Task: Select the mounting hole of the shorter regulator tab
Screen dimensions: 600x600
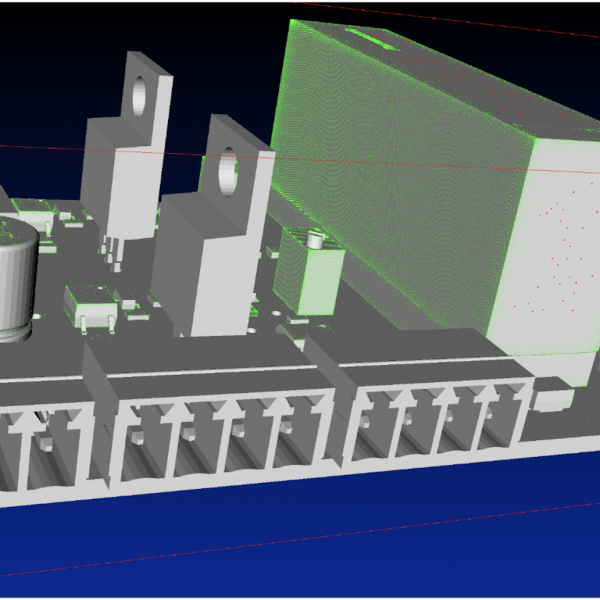Action: point(228,172)
